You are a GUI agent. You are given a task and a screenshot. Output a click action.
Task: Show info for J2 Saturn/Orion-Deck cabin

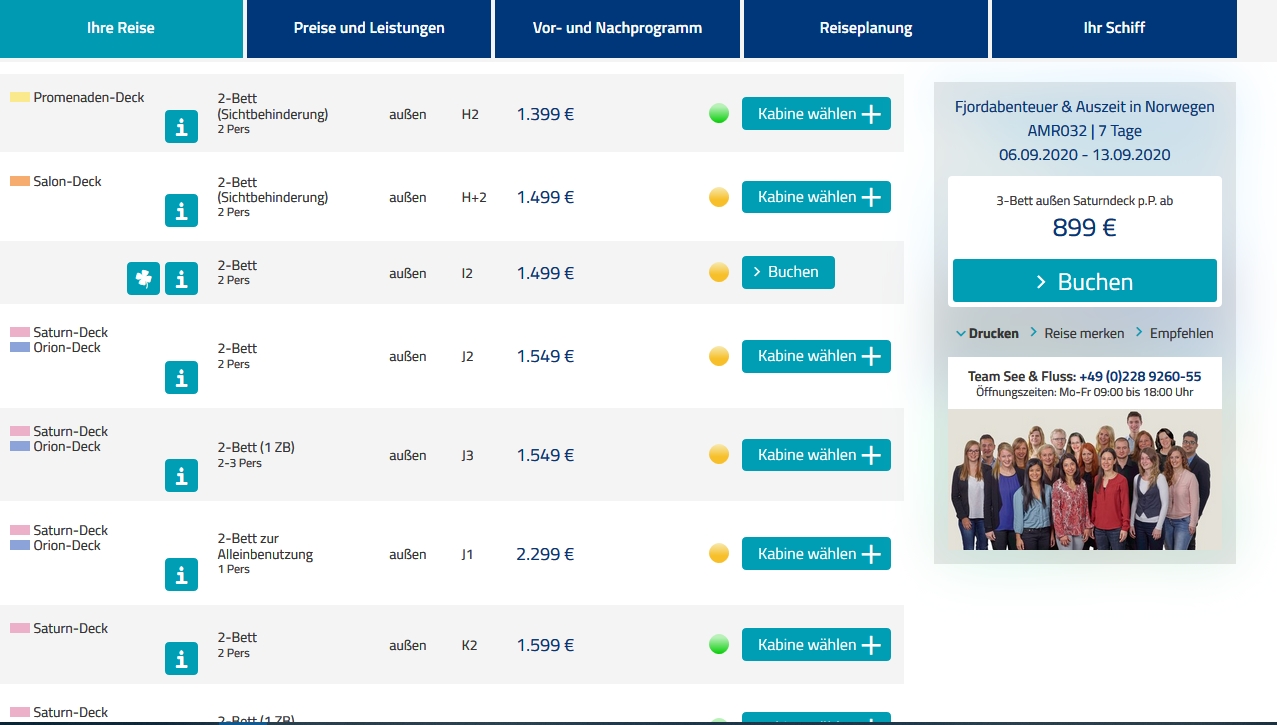coord(181,377)
